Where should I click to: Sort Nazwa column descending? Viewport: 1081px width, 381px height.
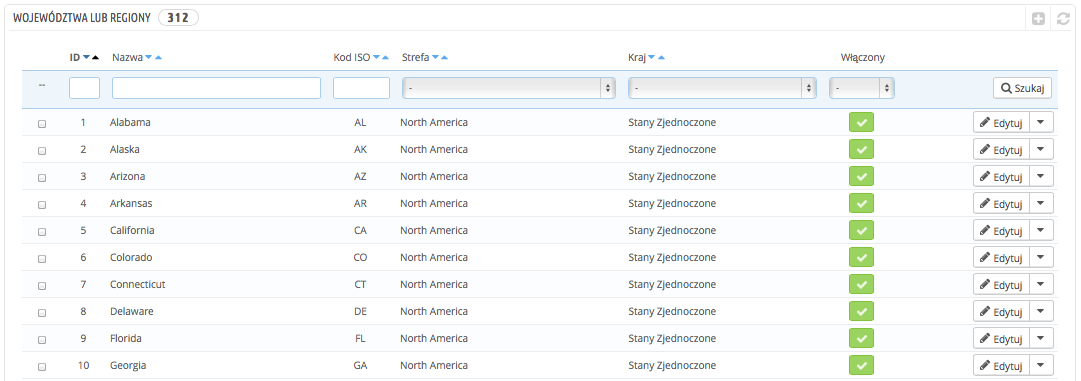pos(150,58)
